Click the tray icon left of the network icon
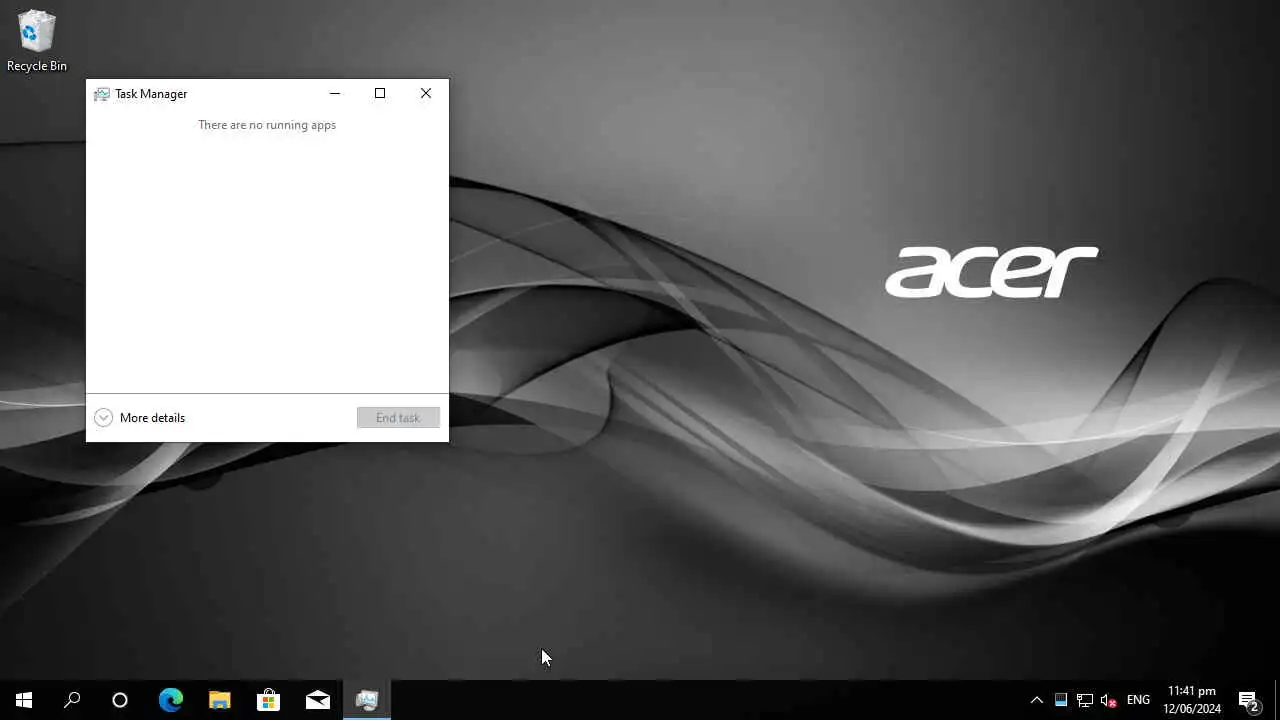Viewport: 1280px width, 720px height. point(1061,700)
